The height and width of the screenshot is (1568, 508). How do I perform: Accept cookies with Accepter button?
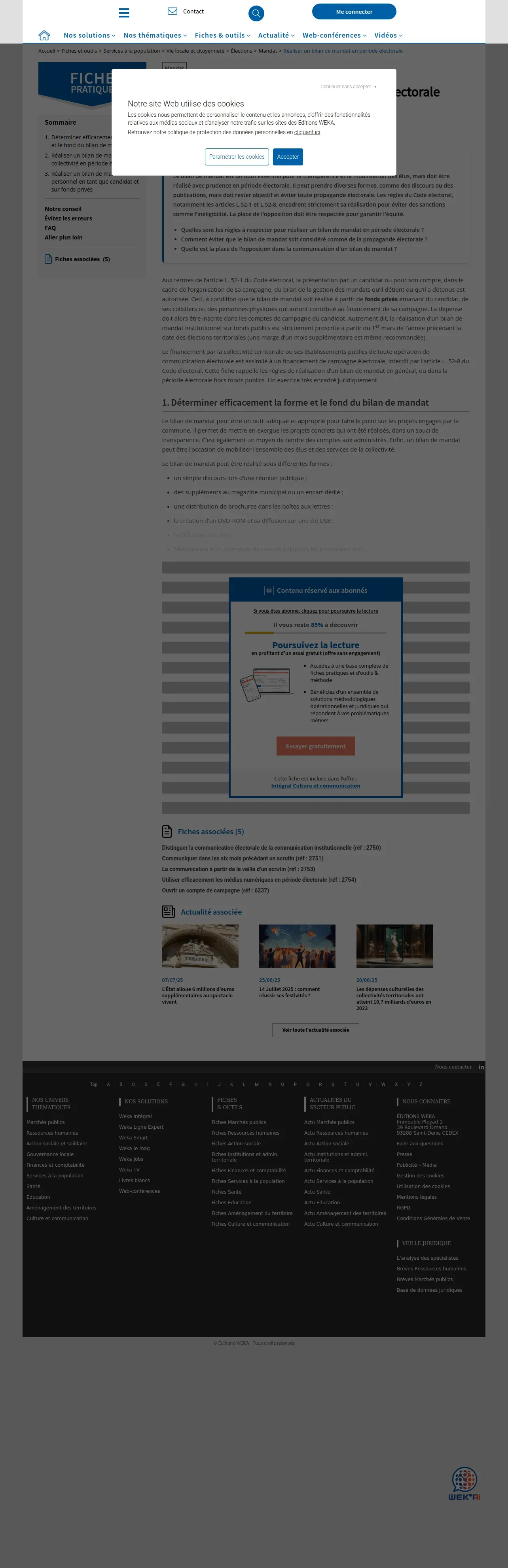[288, 157]
